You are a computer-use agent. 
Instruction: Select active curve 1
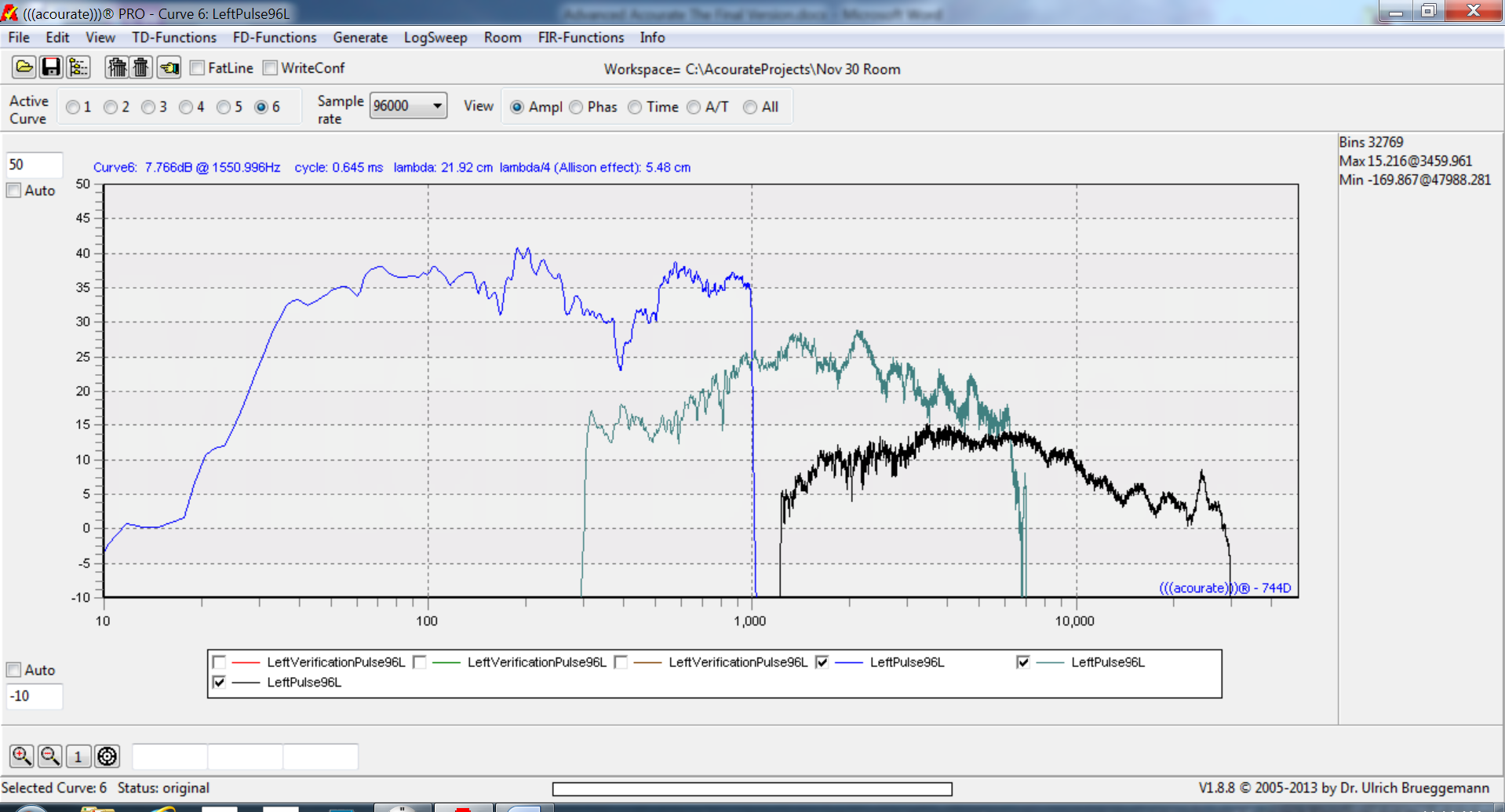pos(73,107)
